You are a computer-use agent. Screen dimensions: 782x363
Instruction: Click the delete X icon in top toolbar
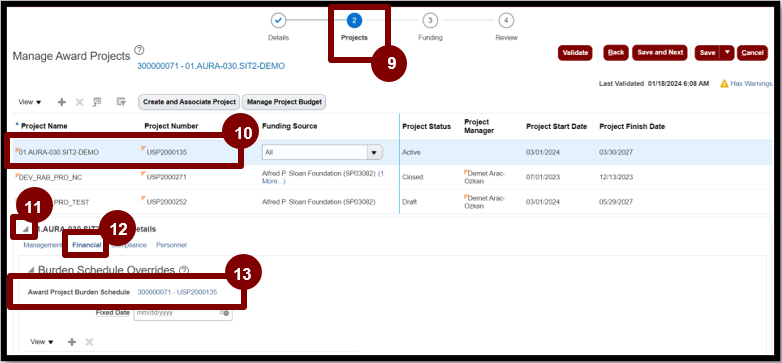[79, 102]
